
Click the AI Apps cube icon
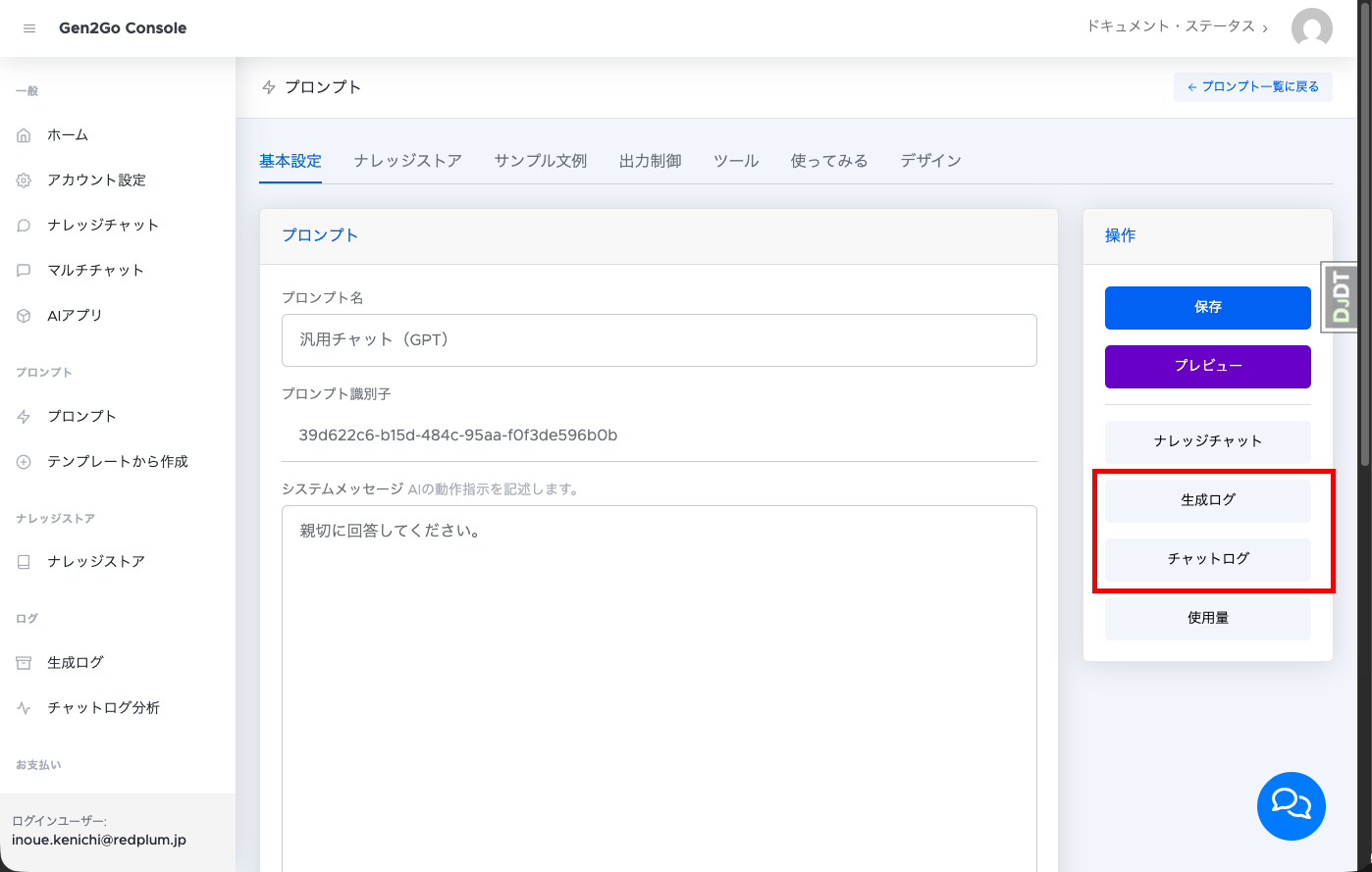pos(25,316)
